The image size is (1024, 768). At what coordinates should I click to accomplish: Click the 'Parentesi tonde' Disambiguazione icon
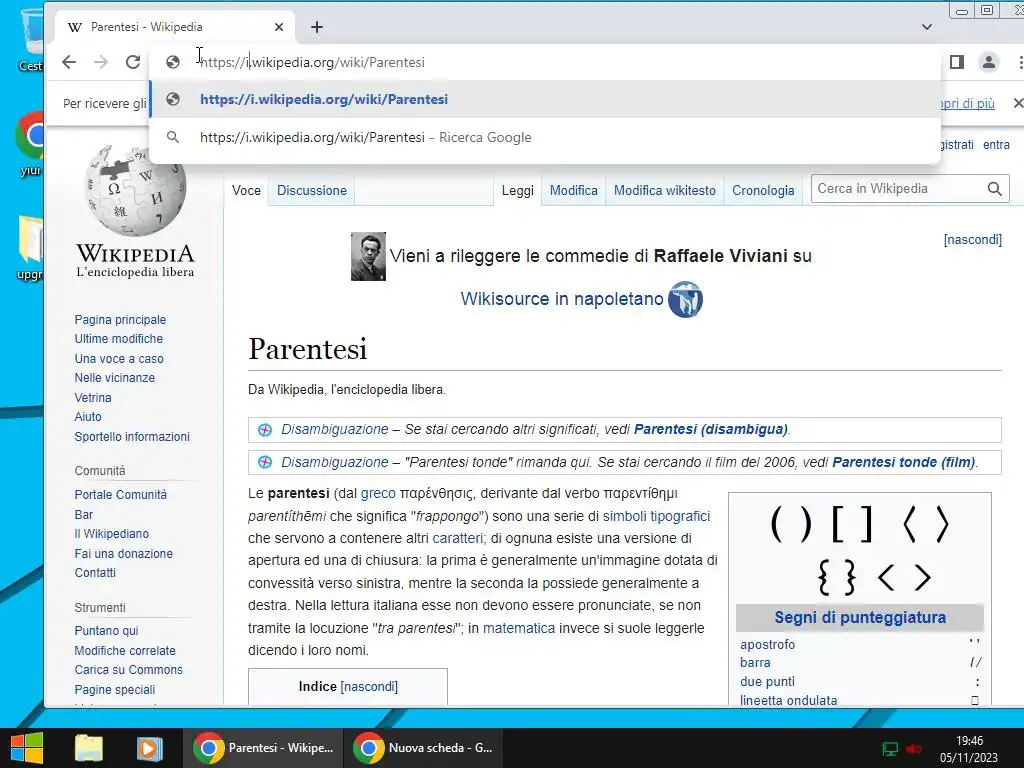(264, 462)
